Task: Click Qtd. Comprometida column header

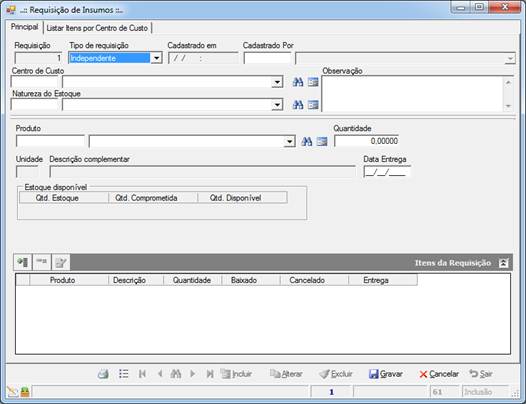Action: pyautogui.click(x=153, y=198)
